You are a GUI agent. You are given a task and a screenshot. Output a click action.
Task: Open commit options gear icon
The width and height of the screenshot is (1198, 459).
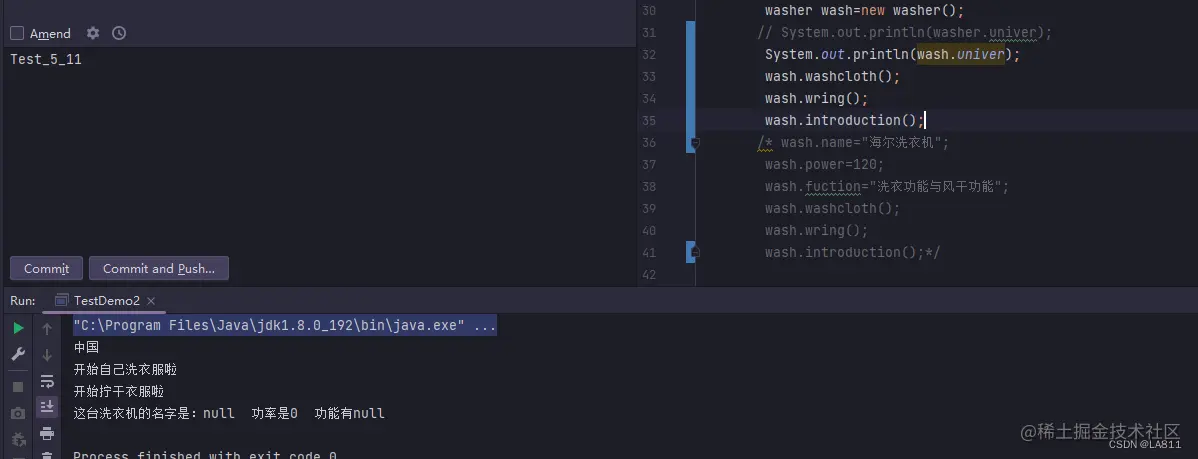tap(93, 33)
